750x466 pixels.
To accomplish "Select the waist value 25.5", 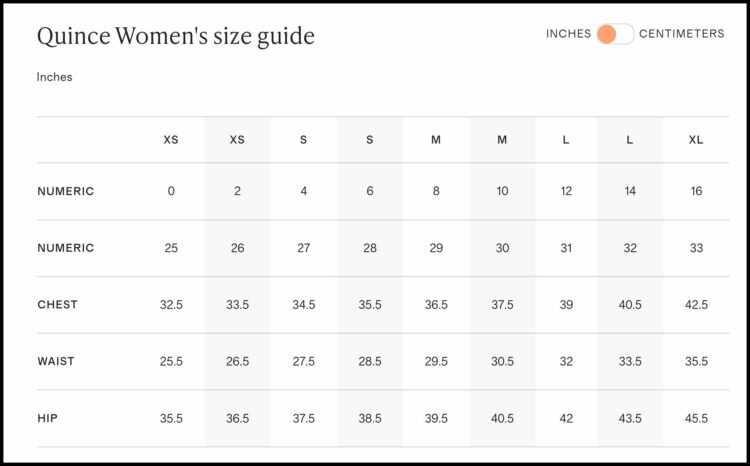I will [x=171, y=361].
